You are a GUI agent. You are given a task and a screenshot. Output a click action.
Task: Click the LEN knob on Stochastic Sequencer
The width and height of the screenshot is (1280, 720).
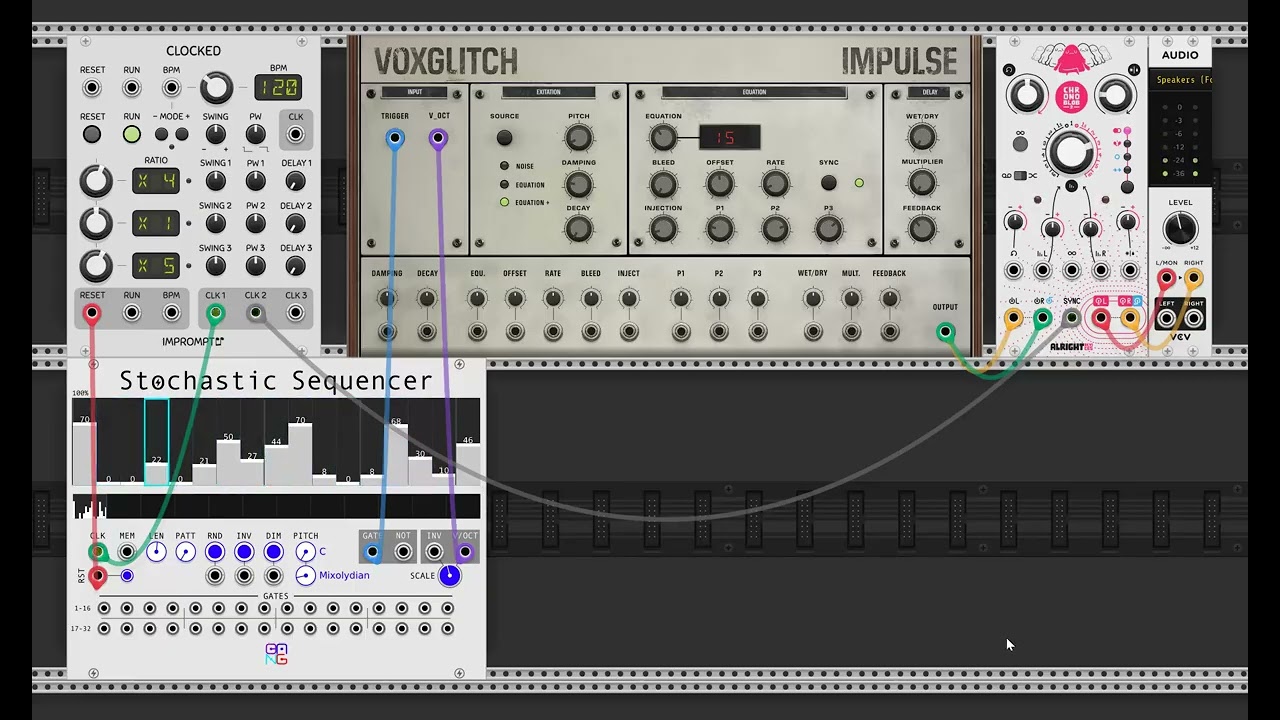156,552
